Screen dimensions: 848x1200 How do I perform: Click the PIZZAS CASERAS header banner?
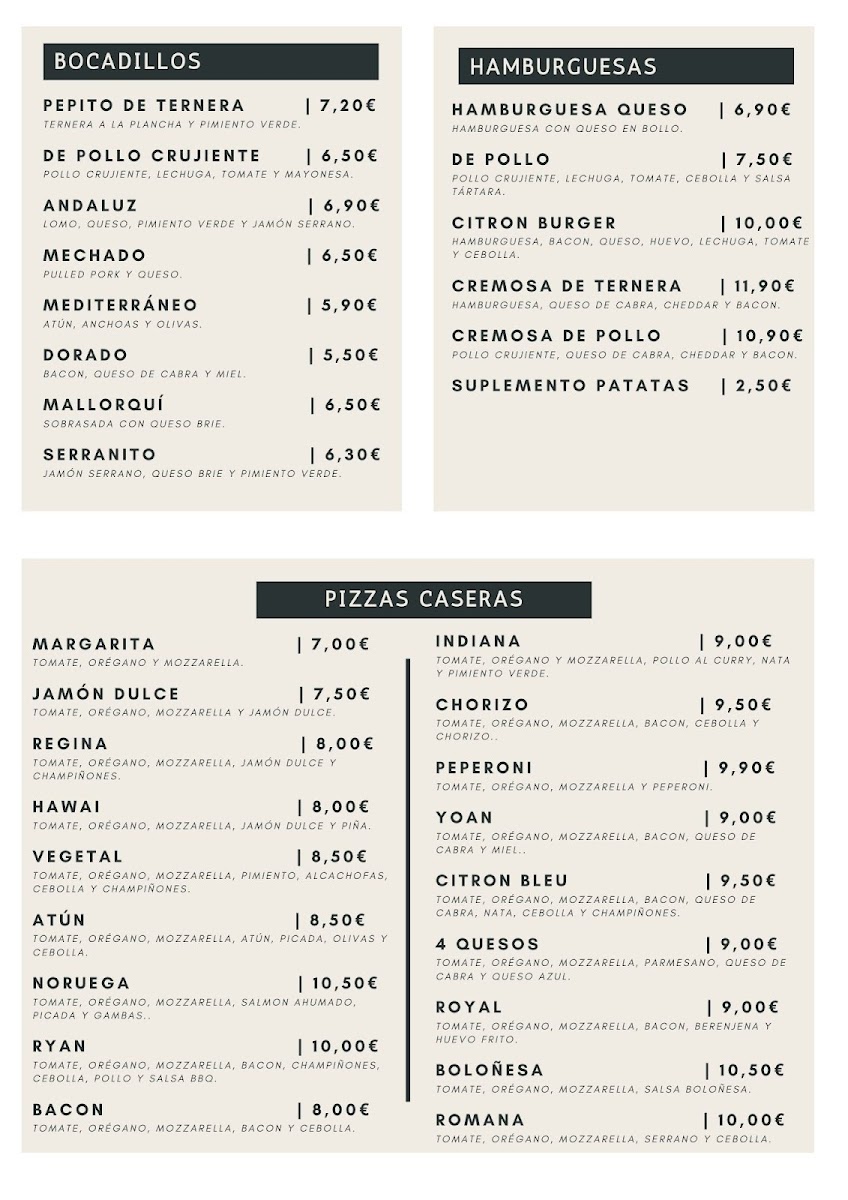424,599
